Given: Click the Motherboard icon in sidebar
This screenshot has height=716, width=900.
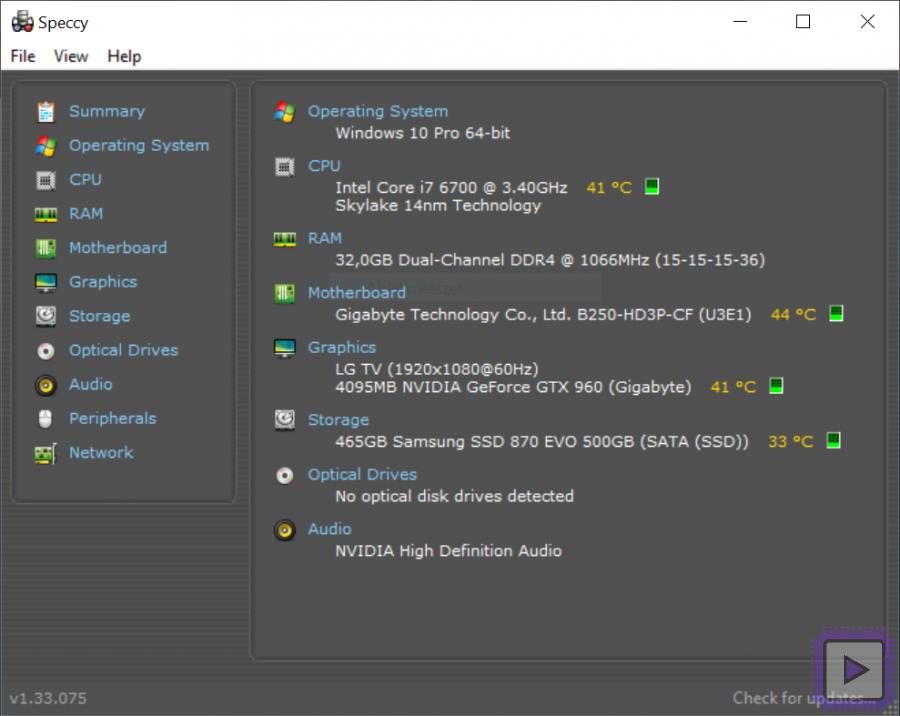Looking at the screenshot, I should click(46, 248).
